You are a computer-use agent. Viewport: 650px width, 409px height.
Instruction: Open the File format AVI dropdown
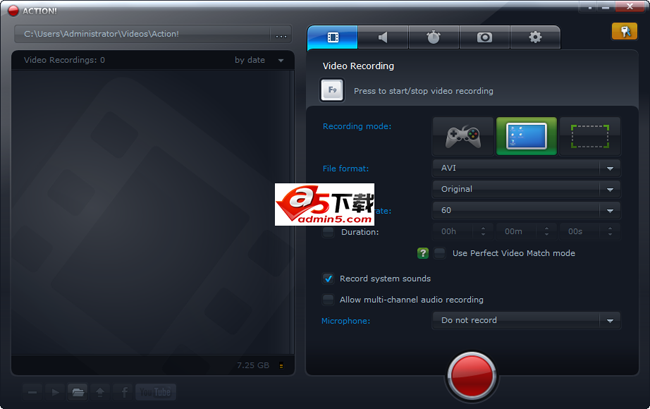click(526, 168)
